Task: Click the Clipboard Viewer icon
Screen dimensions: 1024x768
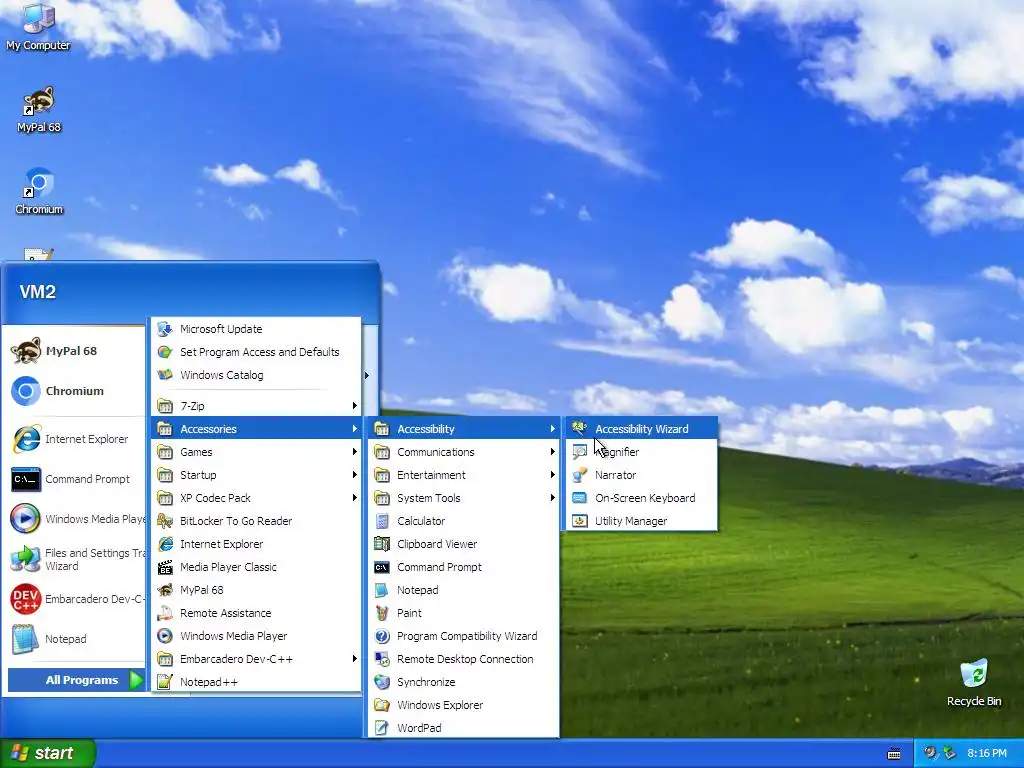Action: point(382,544)
